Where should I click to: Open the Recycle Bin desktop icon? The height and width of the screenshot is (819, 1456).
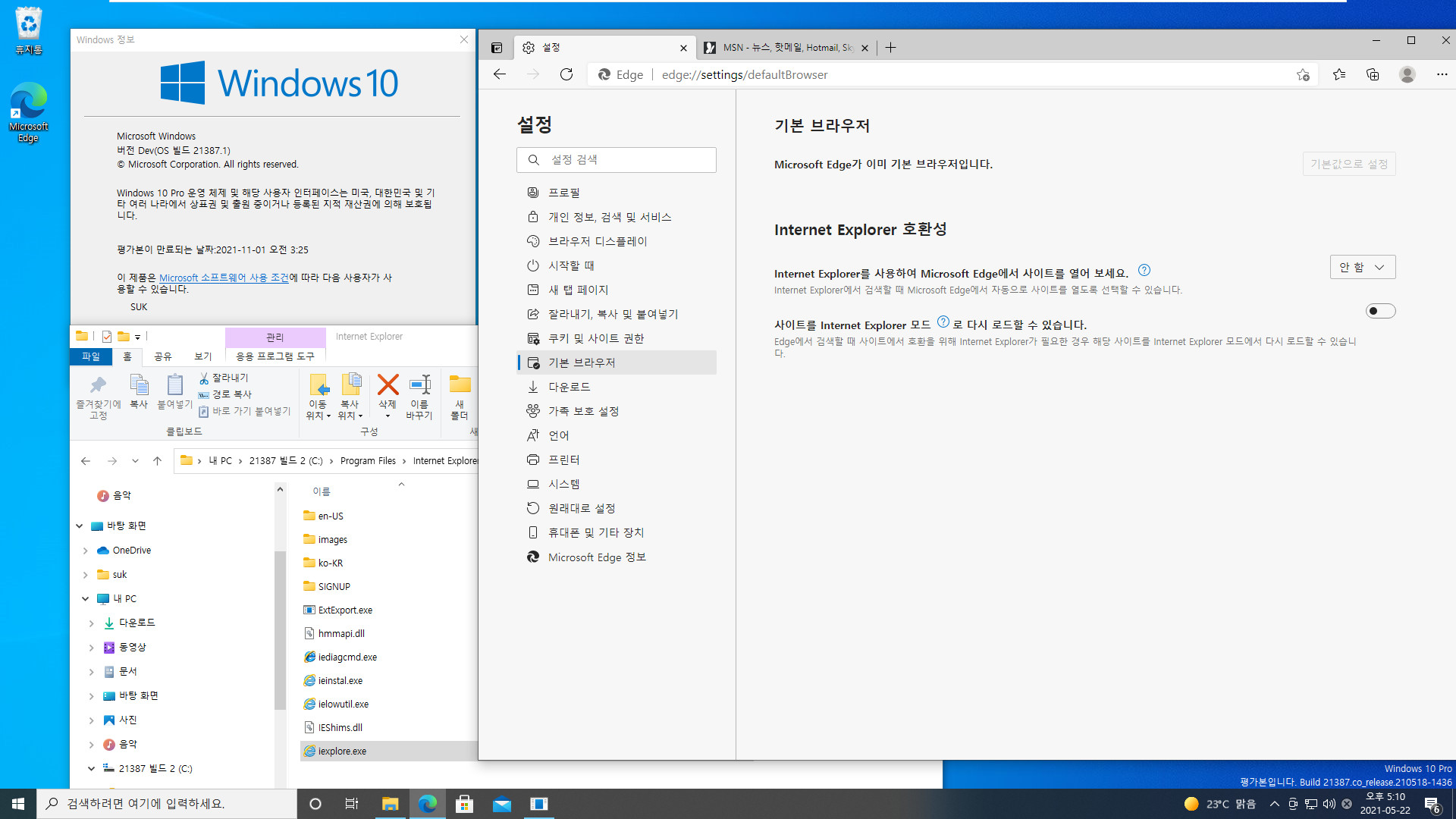29,32
